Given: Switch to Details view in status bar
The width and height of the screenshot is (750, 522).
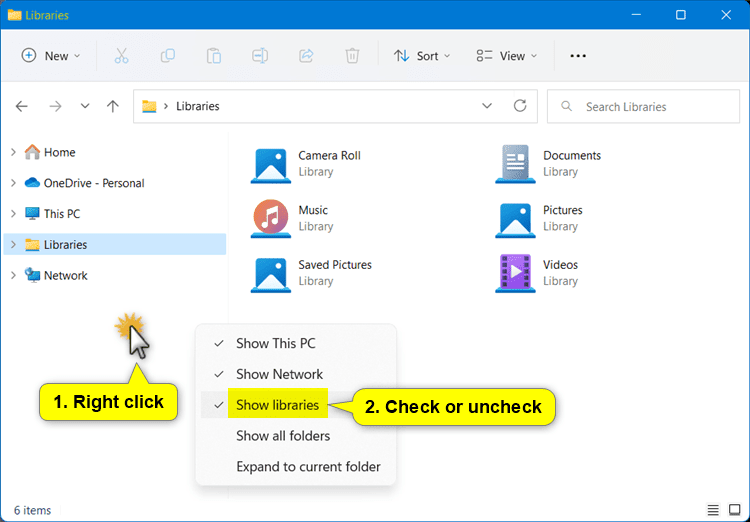Looking at the screenshot, I should point(713,510).
